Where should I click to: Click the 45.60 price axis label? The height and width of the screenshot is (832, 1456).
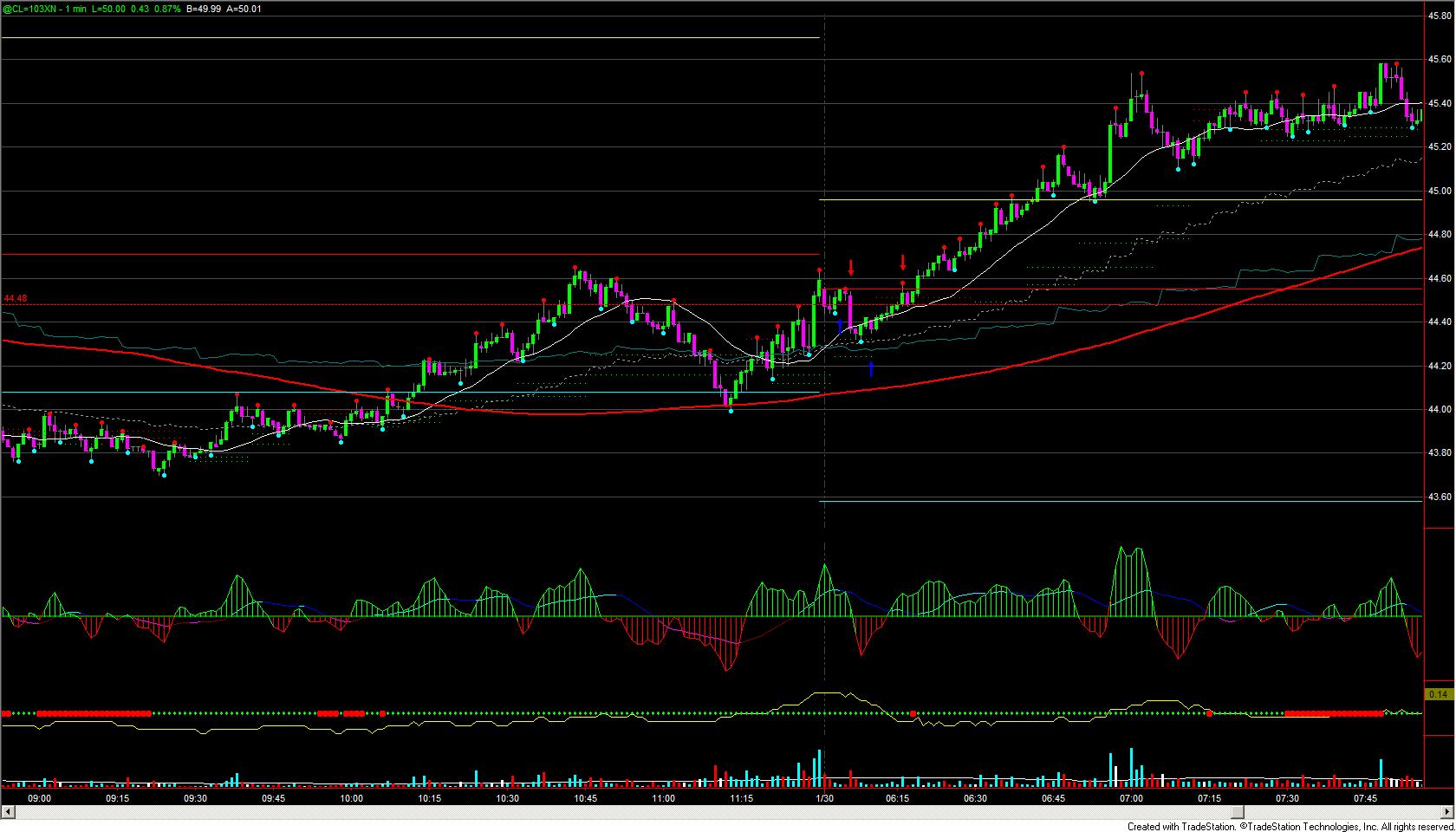[1440, 60]
